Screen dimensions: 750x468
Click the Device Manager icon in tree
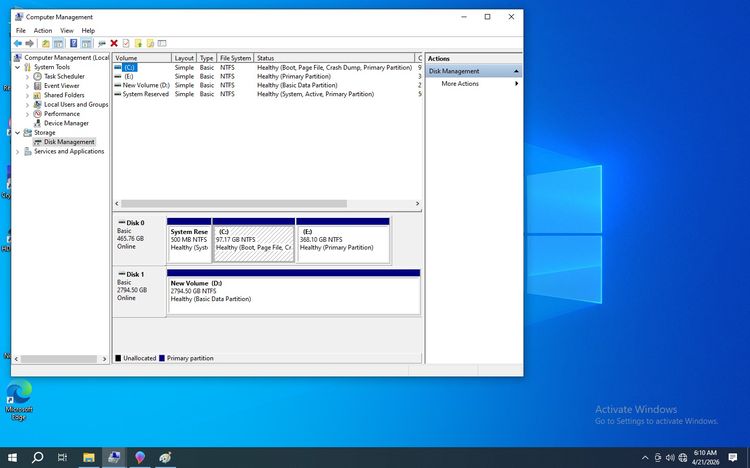click(37, 123)
